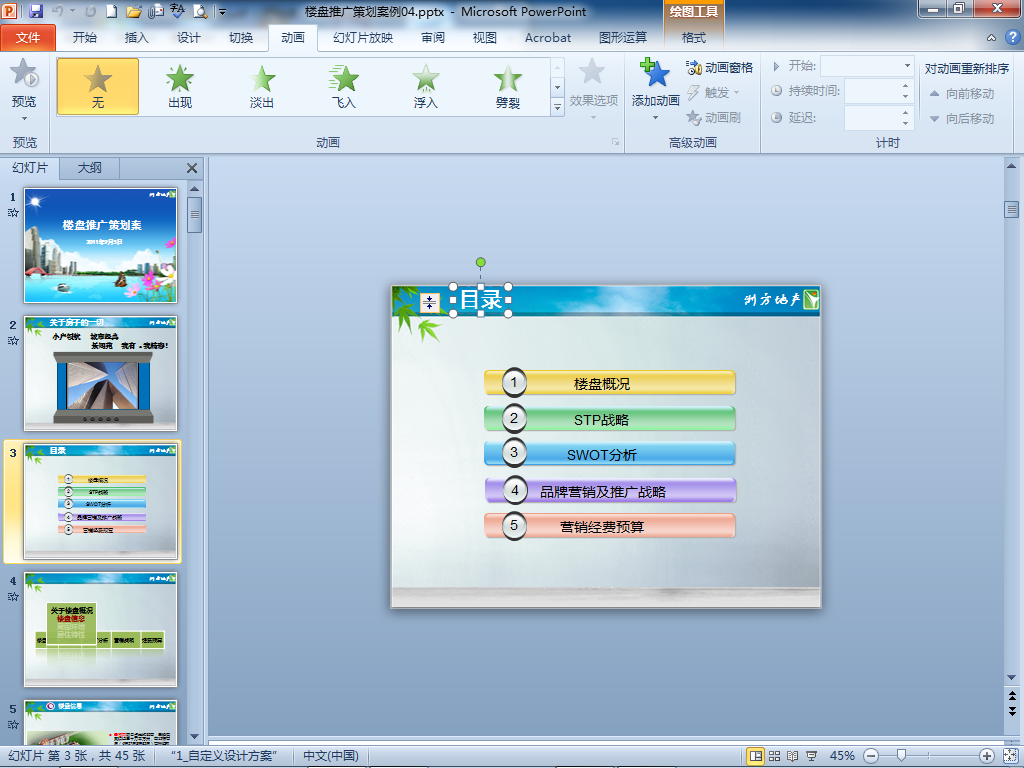Switch to Reading view
The image size is (1024, 768).
793,756
